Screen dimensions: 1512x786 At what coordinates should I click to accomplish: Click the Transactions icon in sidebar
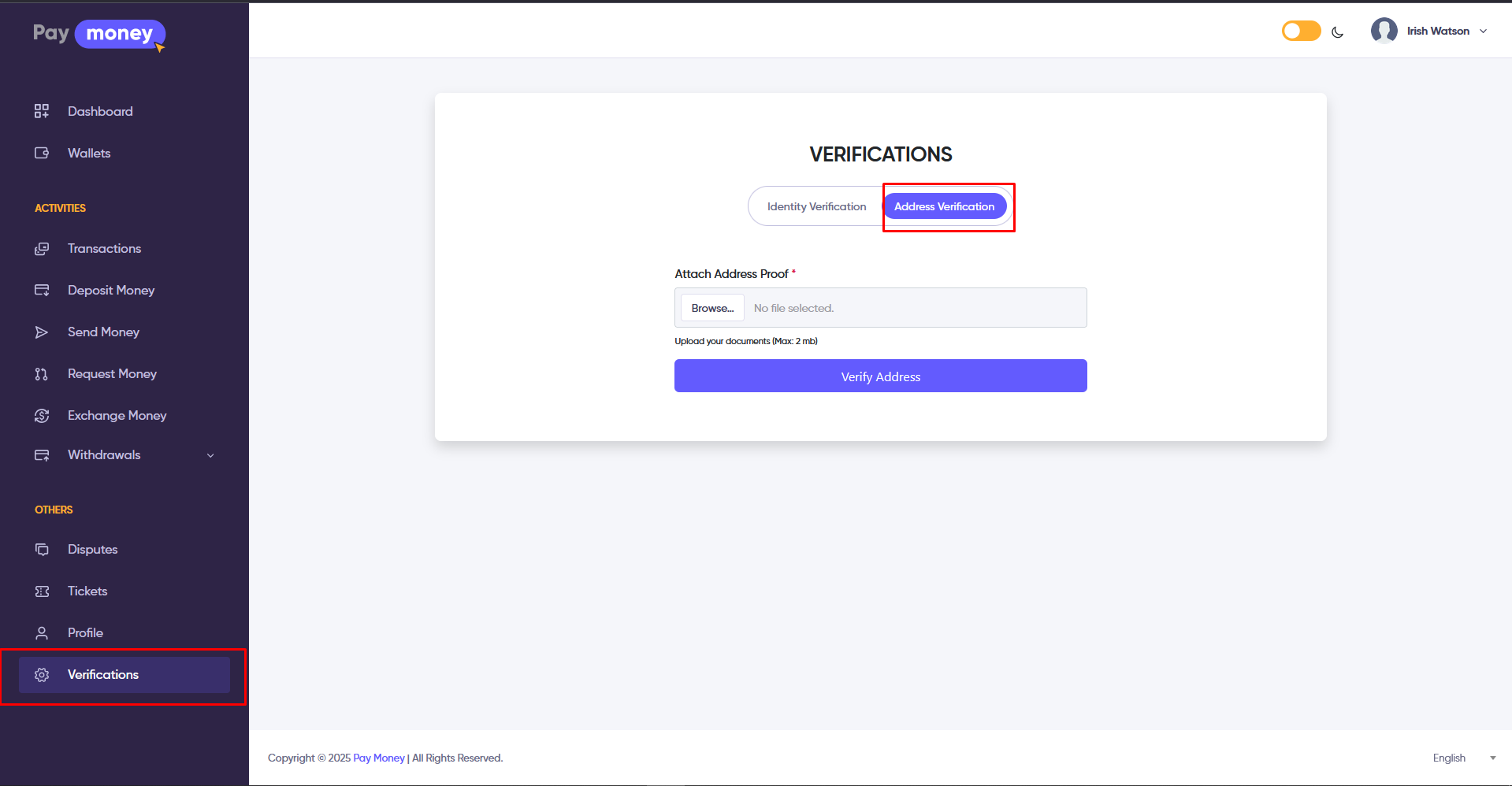[42, 249]
